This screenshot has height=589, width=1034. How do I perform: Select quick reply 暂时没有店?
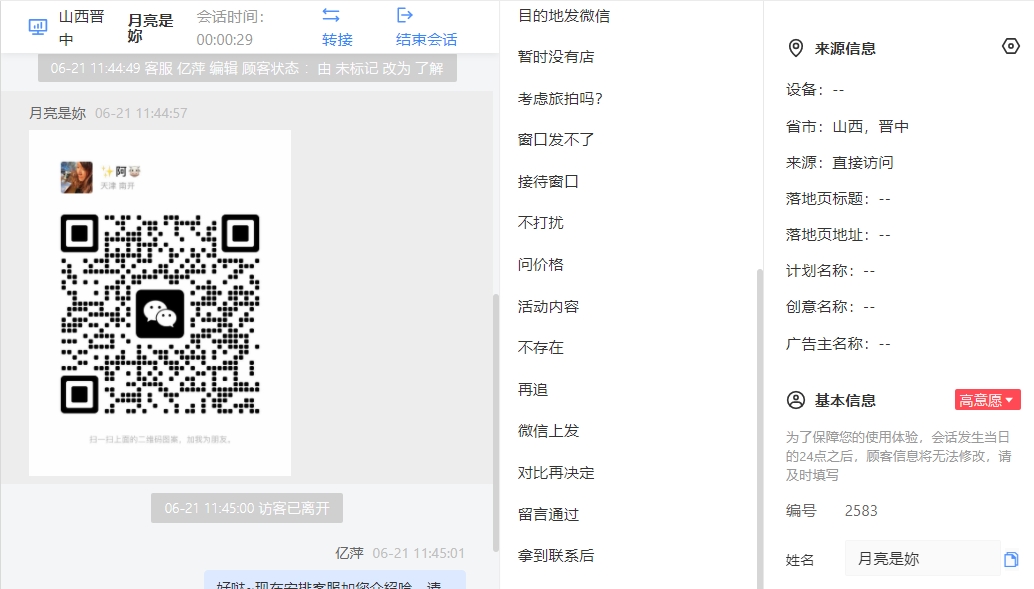[556, 57]
